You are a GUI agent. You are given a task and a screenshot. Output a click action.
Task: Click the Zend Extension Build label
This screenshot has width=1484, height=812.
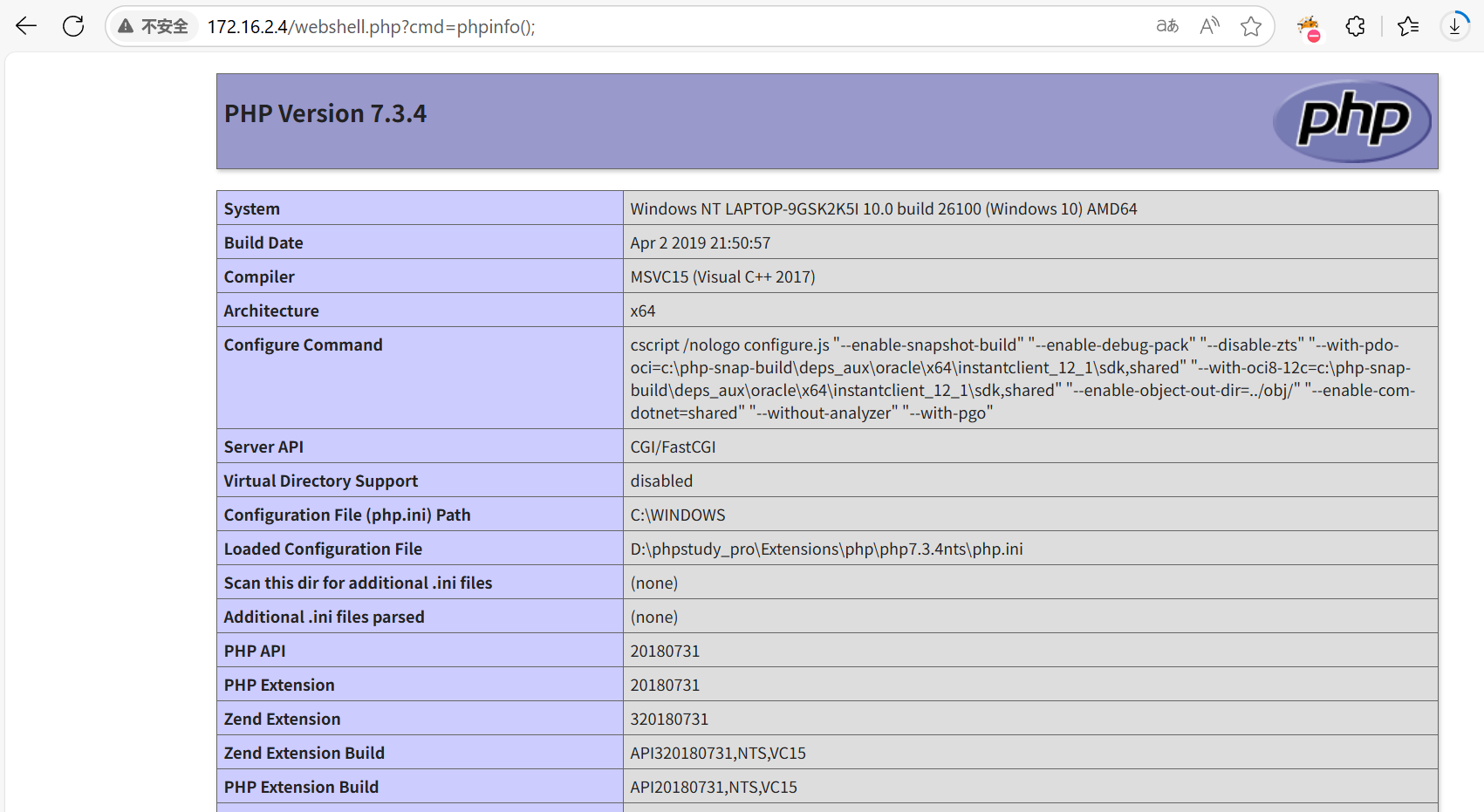click(304, 753)
